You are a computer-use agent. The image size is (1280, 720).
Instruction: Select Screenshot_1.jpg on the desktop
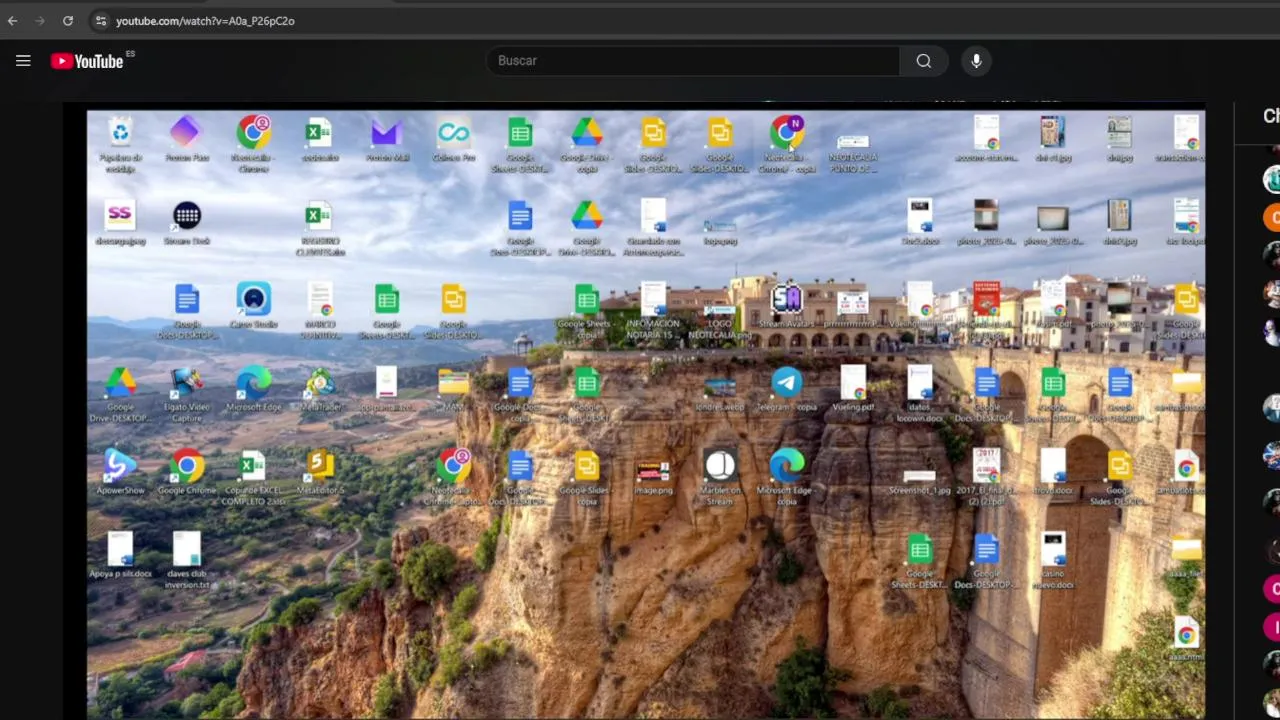[919, 480]
